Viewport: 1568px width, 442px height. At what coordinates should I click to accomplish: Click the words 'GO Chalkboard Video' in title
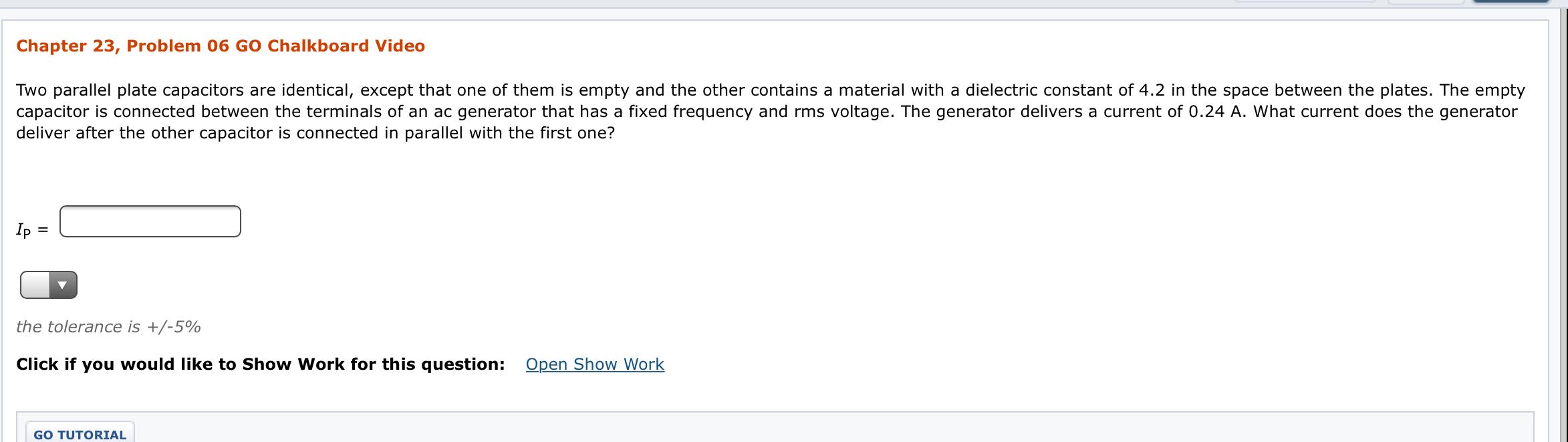(x=330, y=46)
